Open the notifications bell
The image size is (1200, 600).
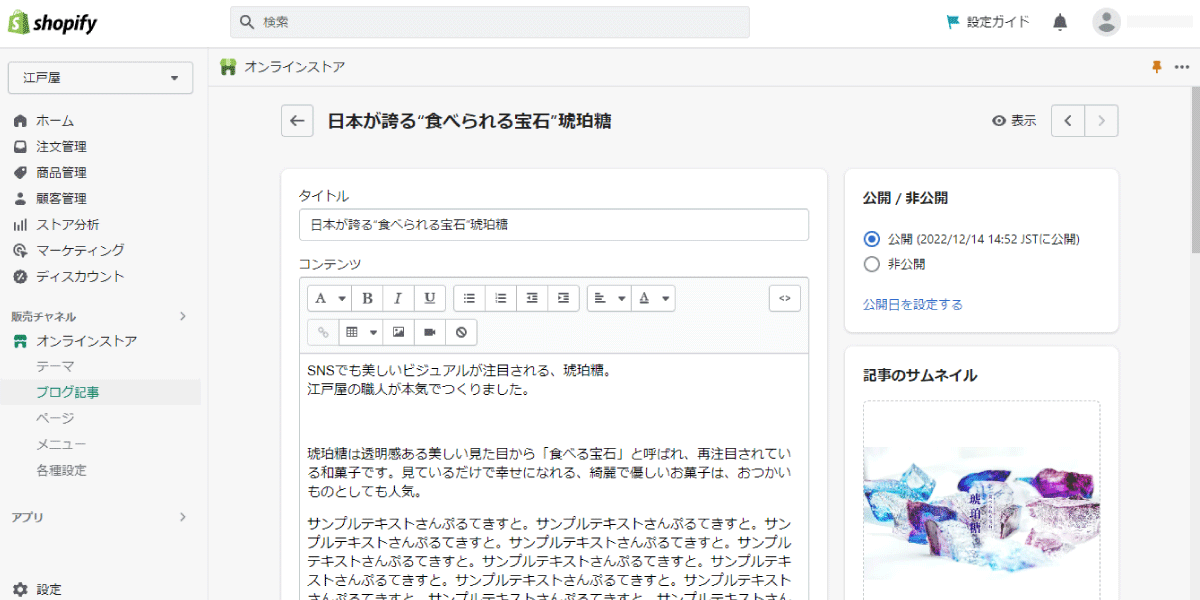(1060, 22)
